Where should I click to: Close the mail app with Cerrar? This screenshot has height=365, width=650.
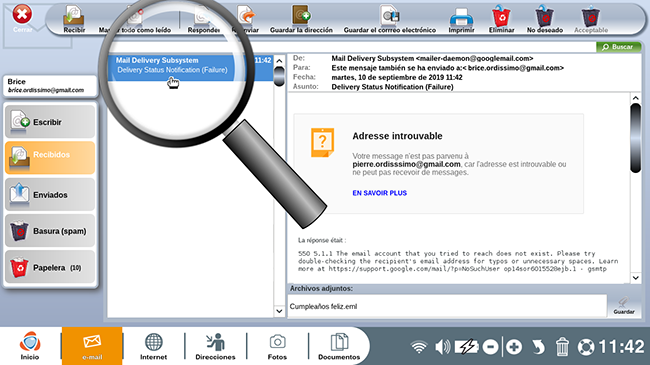tap(22, 18)
